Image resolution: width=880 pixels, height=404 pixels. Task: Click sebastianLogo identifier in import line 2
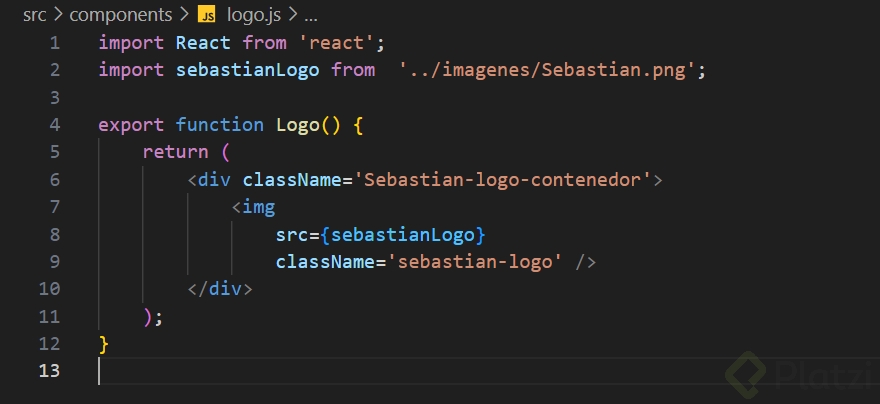pos(248,70)
